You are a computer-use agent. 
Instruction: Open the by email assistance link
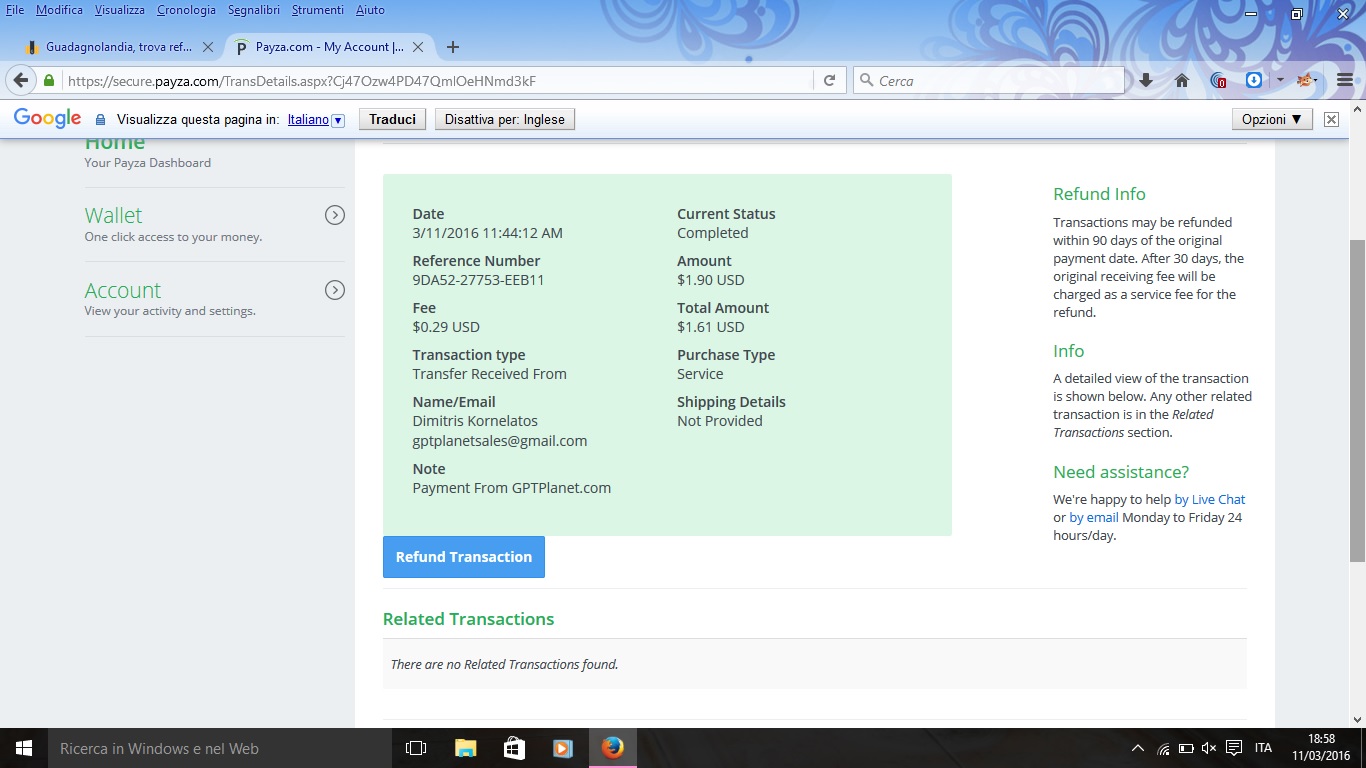click(1094, 517)
